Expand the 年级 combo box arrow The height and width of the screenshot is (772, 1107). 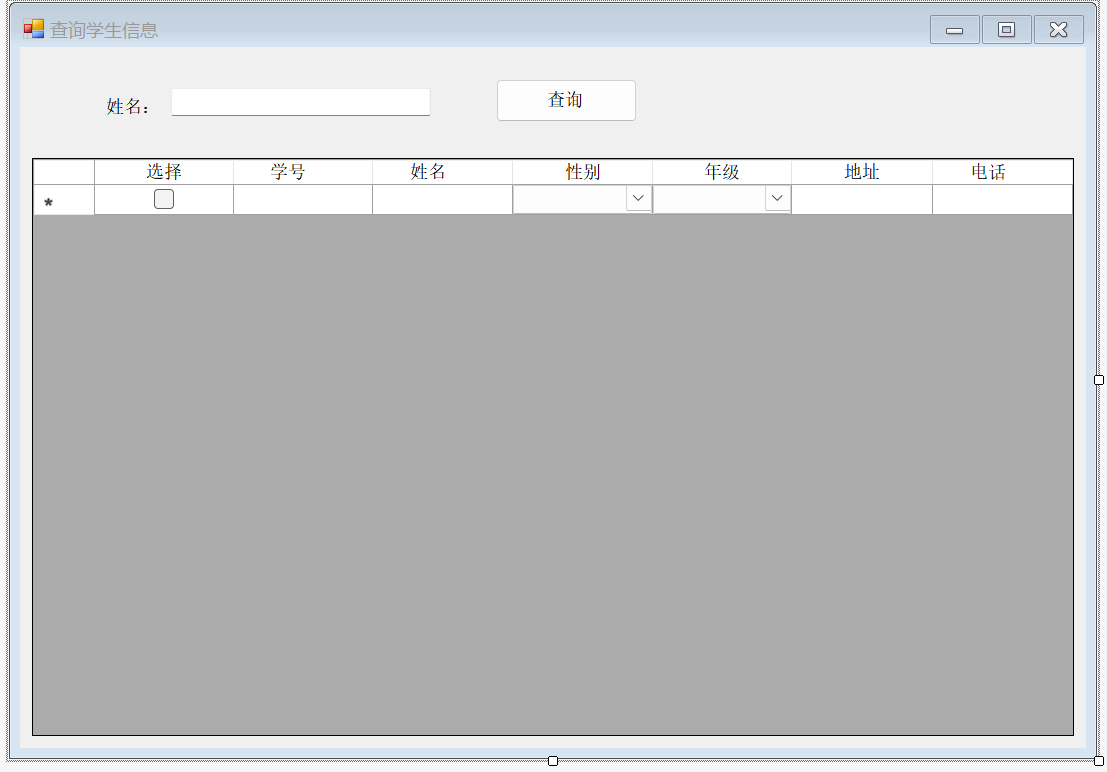click(777, 199)
